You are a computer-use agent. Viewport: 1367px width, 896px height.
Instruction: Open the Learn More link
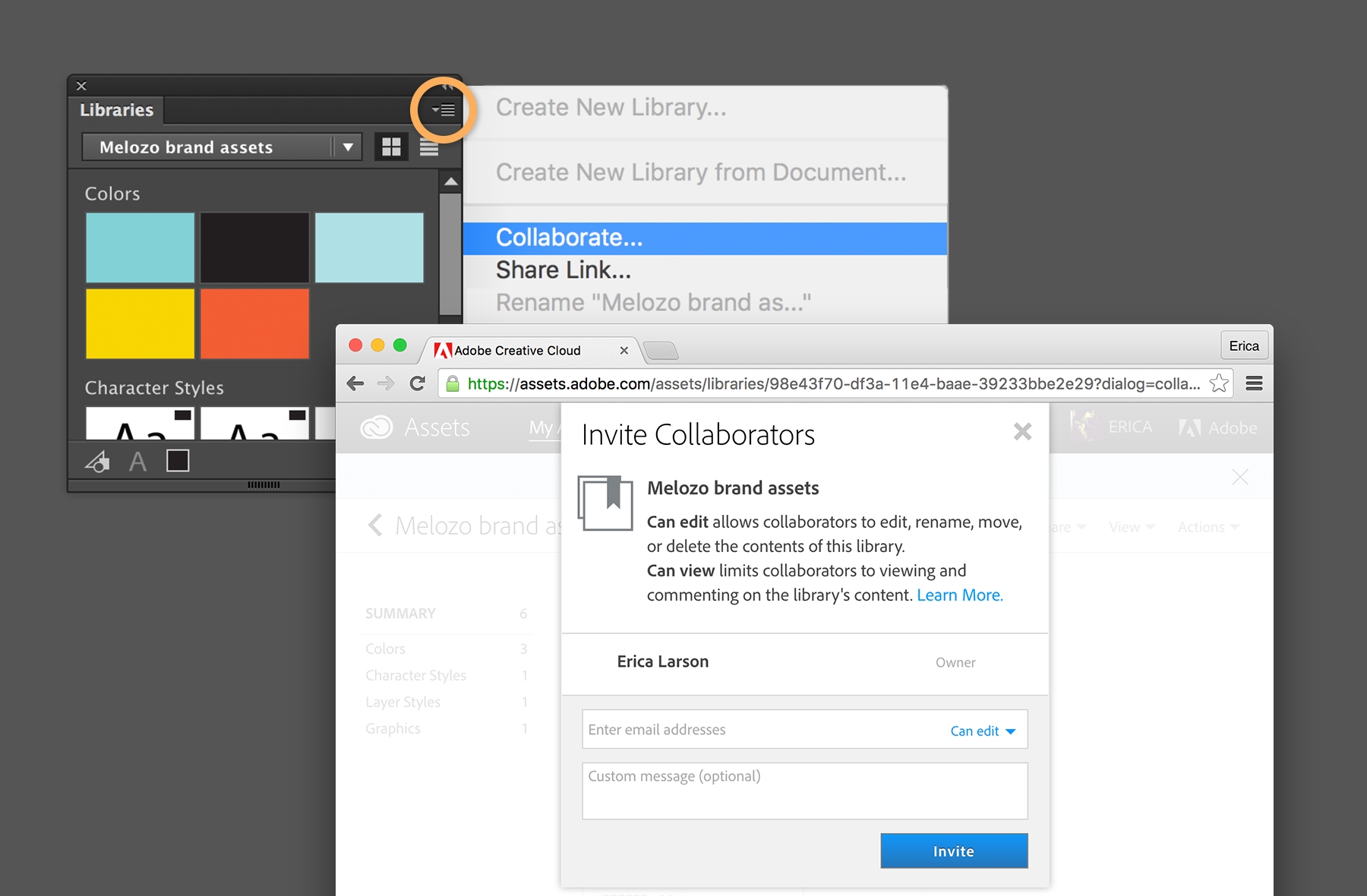(x=960, y=595)
